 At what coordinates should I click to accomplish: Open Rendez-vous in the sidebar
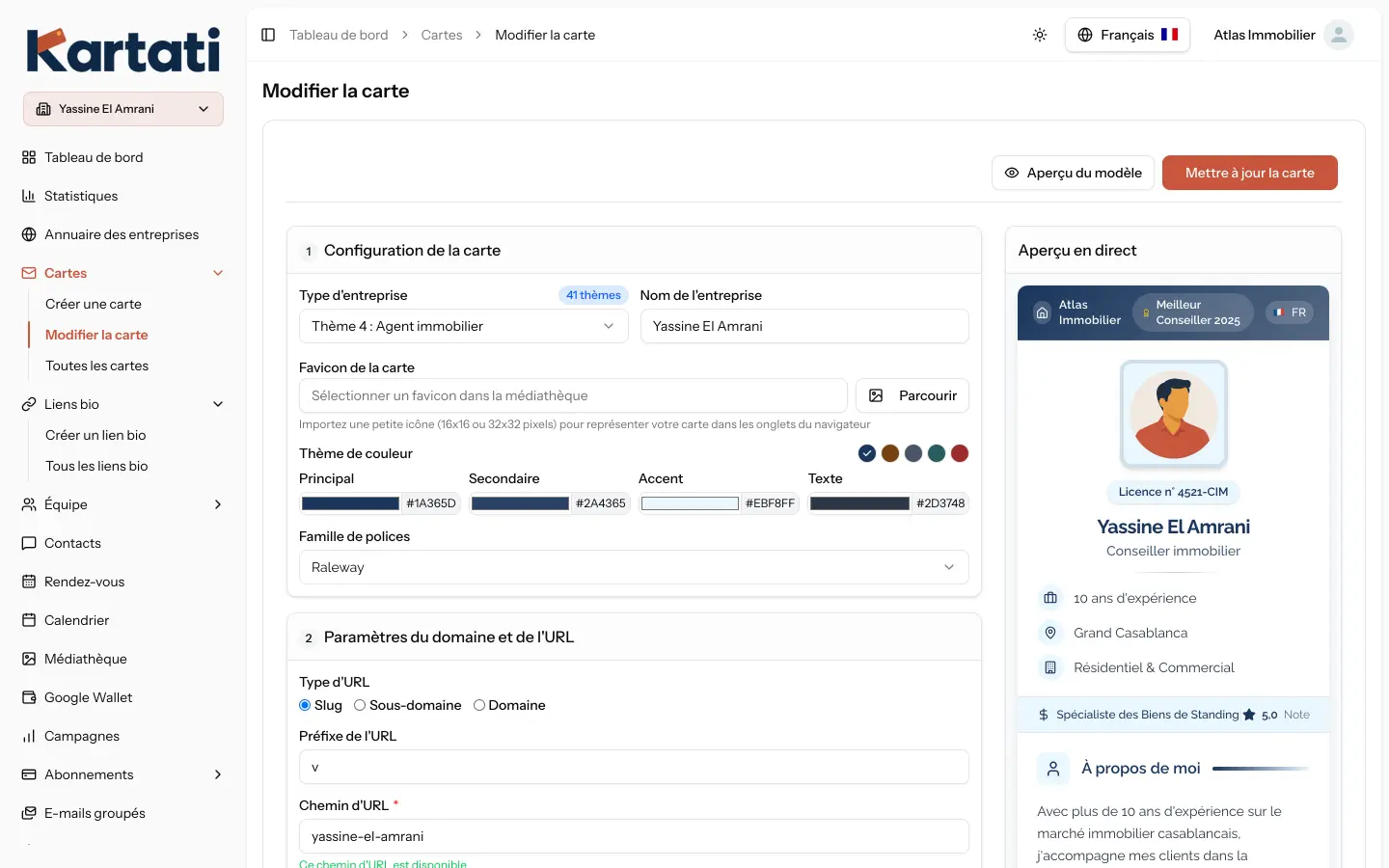(x=123, y=582)
